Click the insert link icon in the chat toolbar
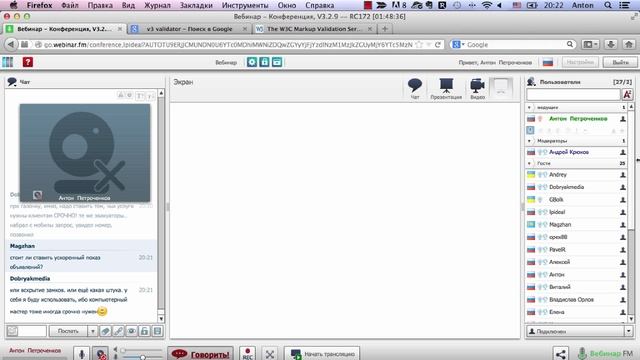 click(x=118, y=331)
